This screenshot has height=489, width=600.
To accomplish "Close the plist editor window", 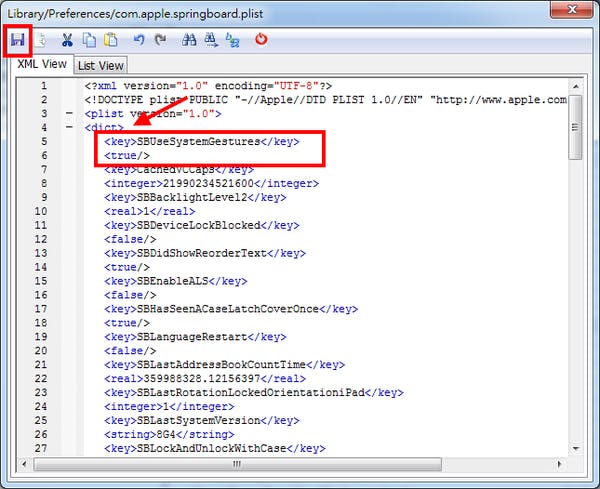I will (x=572, y=9).
